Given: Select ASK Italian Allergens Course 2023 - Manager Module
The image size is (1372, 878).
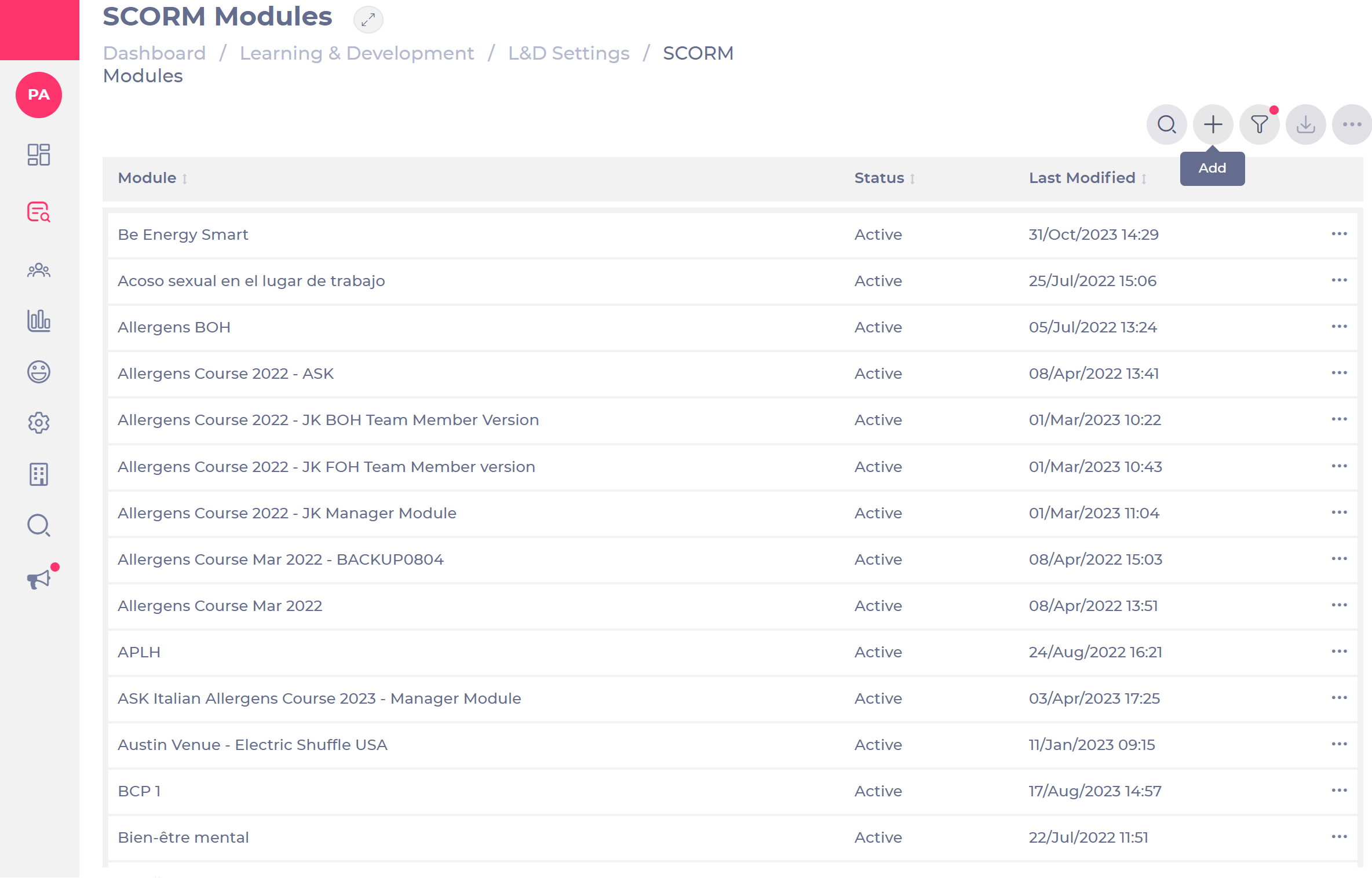Looking at the screenshot, I should (x=319, y=698).
